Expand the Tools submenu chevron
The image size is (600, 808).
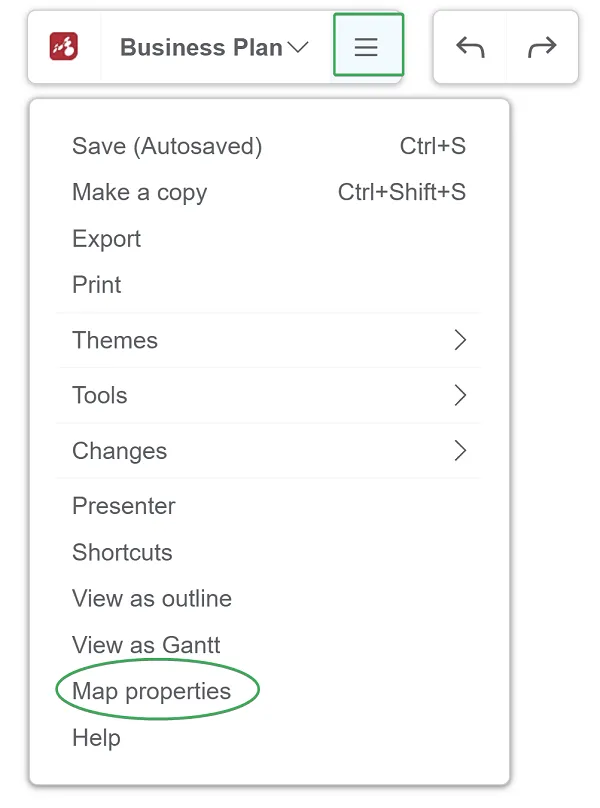pos(460,395)
